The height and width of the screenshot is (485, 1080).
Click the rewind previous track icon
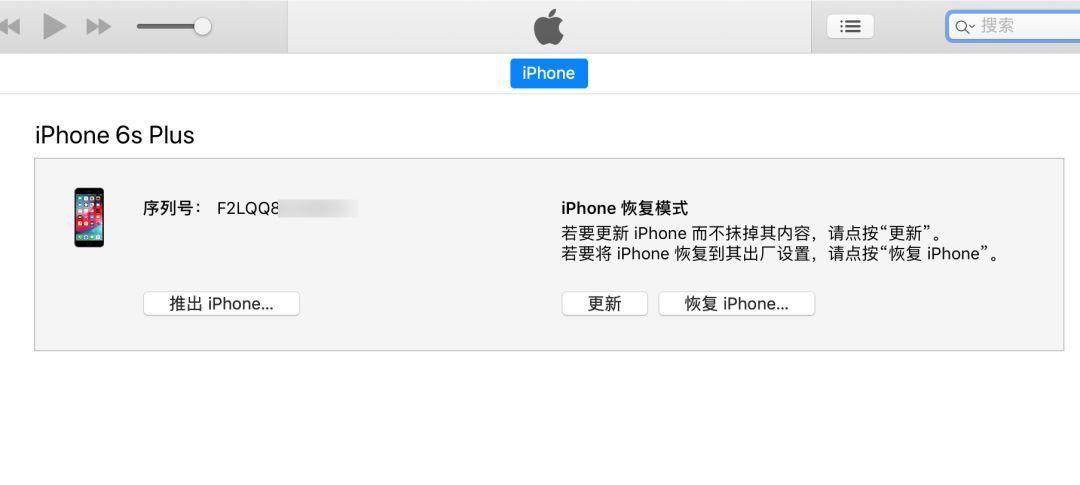(x=10, y=27)
